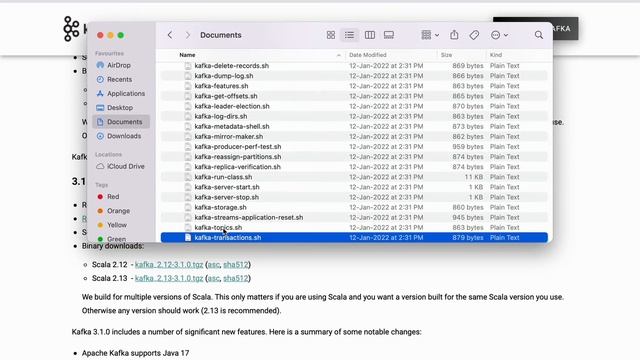Sort files by the Kind column header
The image size is (640, 360).
click(496, 55)
